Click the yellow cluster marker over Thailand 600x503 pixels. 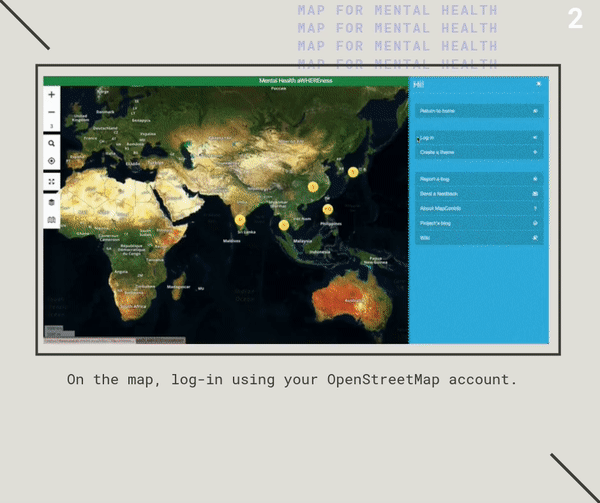[284, 225]
